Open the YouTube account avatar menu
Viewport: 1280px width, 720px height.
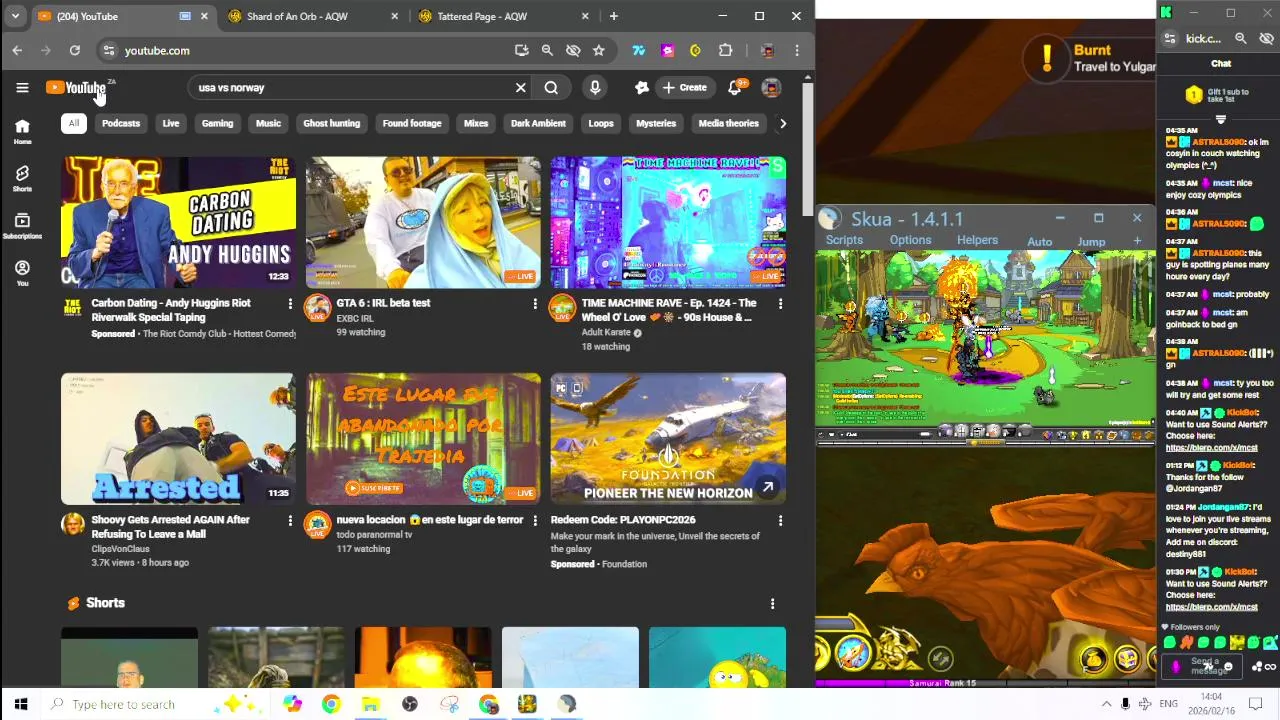tap(771, 88)
